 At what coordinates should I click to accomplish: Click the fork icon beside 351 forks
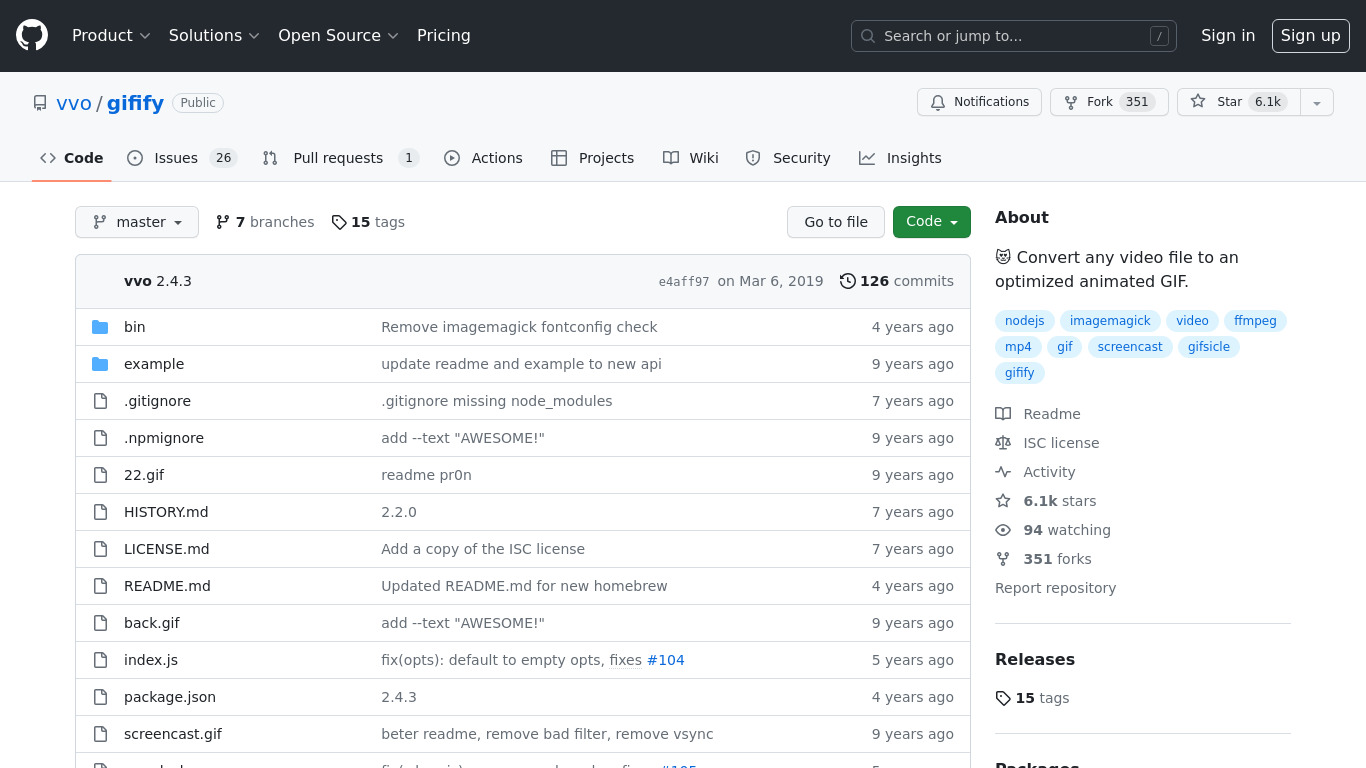click(x=1003, y=559)
